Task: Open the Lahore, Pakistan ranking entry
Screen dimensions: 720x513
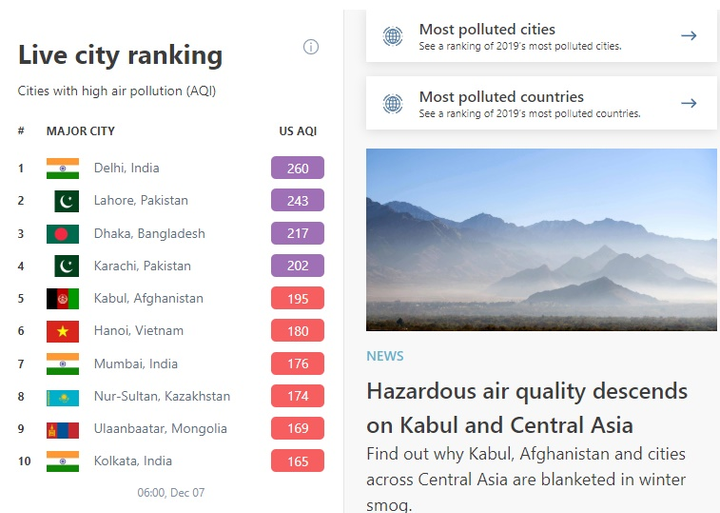Action: 140,201
